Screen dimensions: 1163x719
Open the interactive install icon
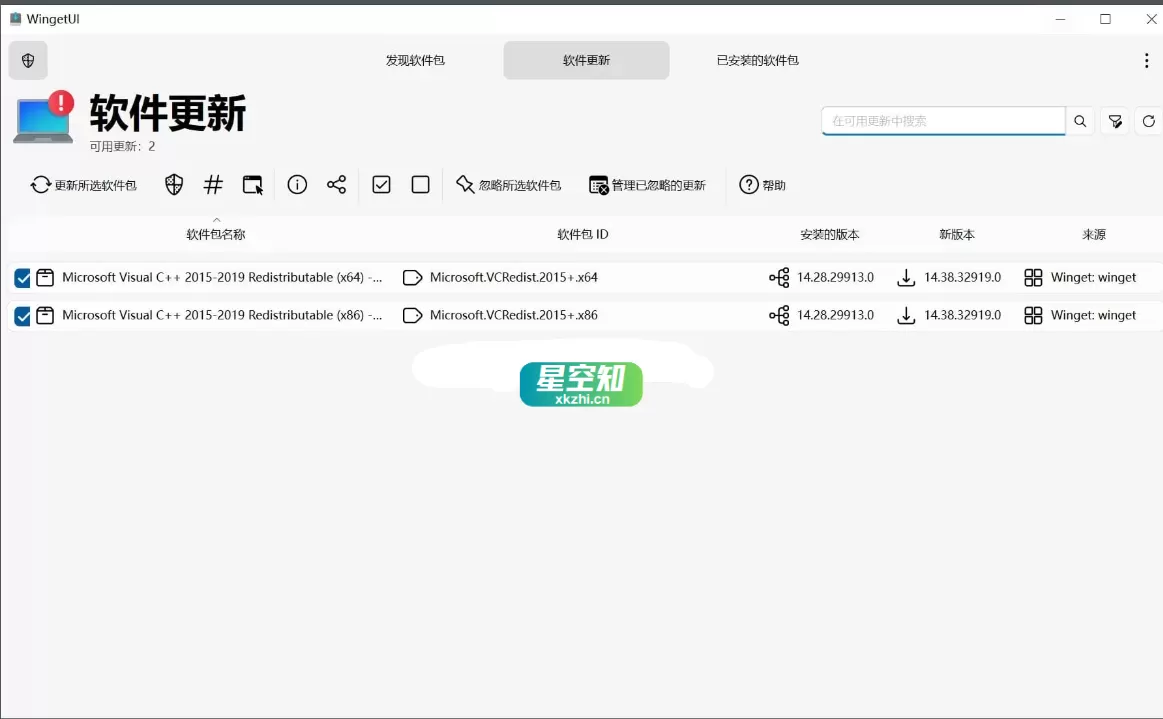pyautogui.click(x=252, y=184)
